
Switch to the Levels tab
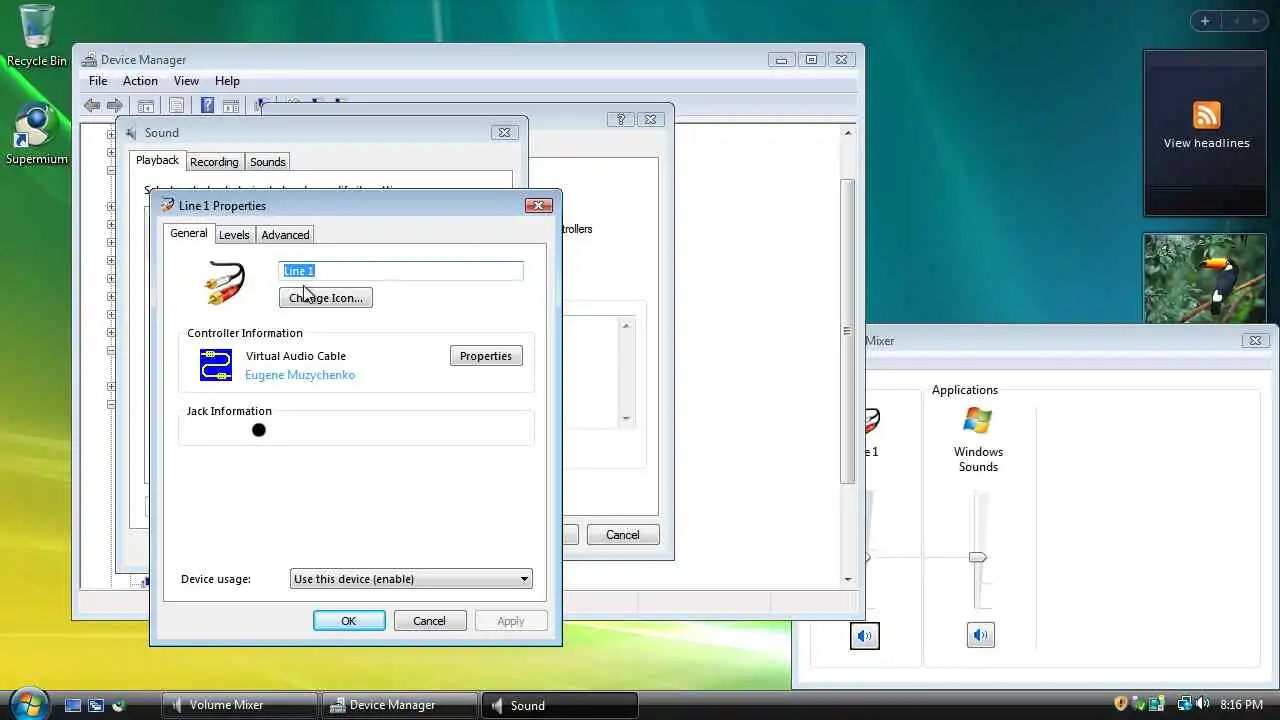coord(234,235)
